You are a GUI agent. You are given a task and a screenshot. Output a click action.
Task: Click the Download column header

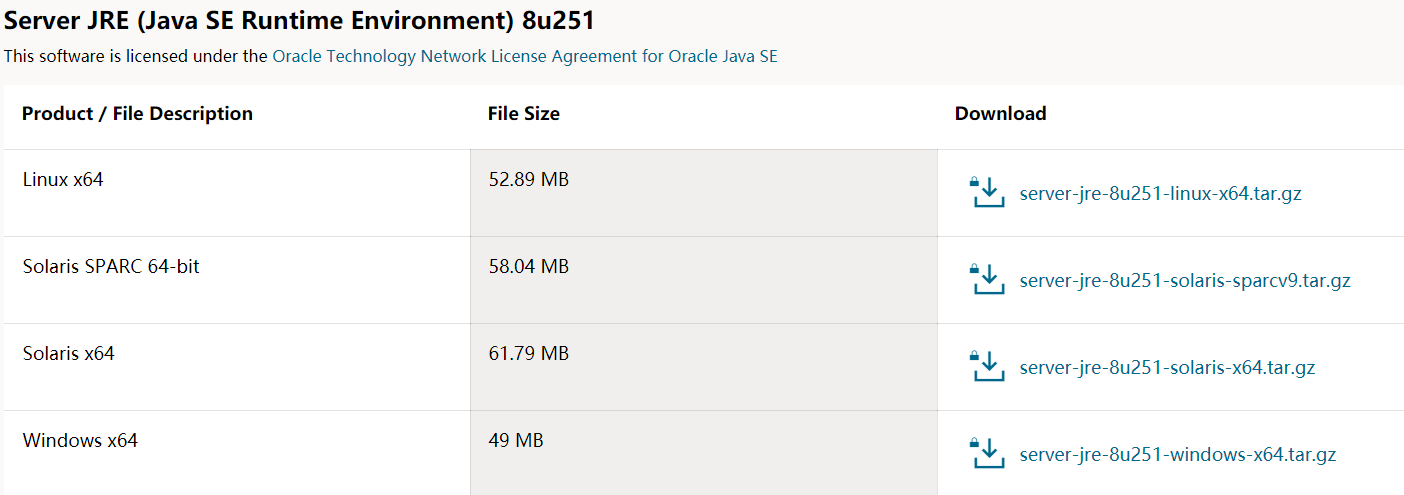[1000, 114]
